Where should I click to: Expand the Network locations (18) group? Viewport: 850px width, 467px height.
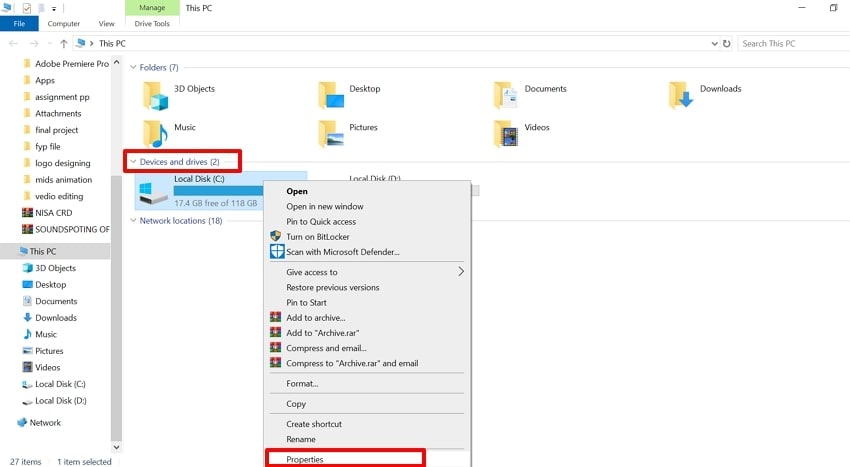pyautogui.click(x=133, y=221)
